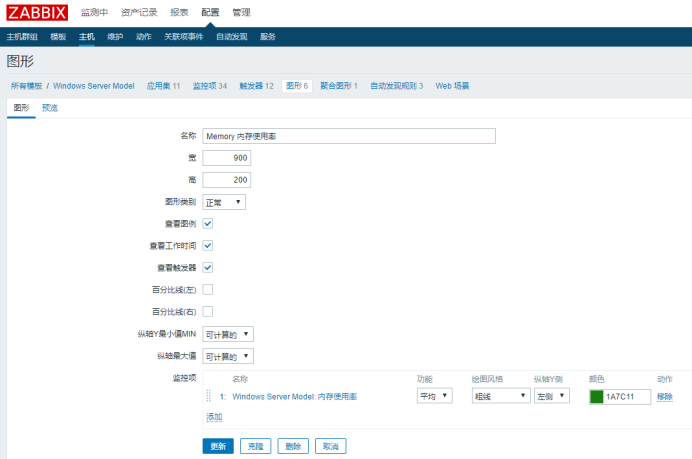Select the 图形 form tab
This screenshot has width=692, height=459.
pos(21,108)
